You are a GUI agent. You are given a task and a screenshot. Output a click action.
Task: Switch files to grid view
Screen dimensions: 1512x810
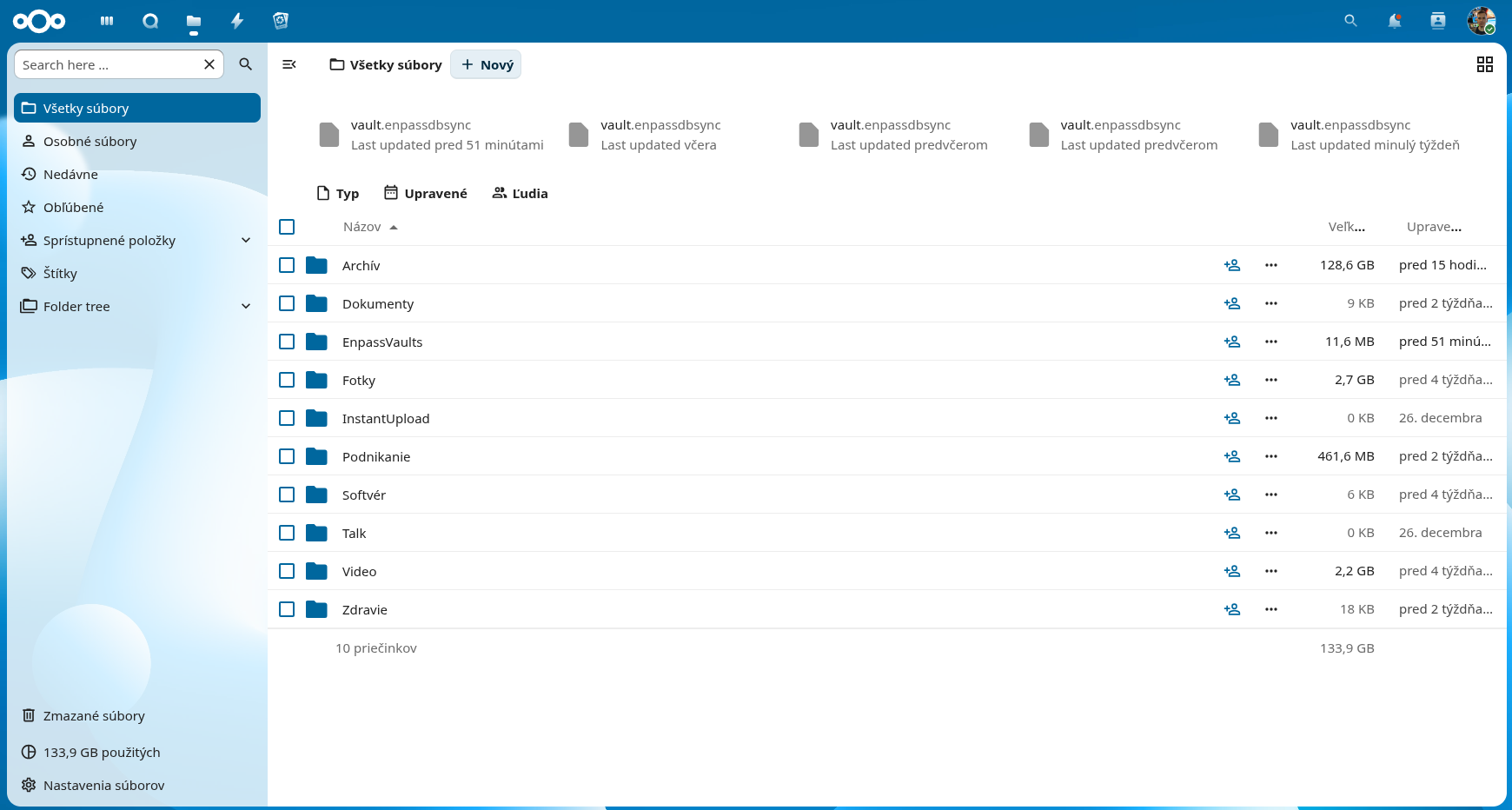coord(1484,64)
